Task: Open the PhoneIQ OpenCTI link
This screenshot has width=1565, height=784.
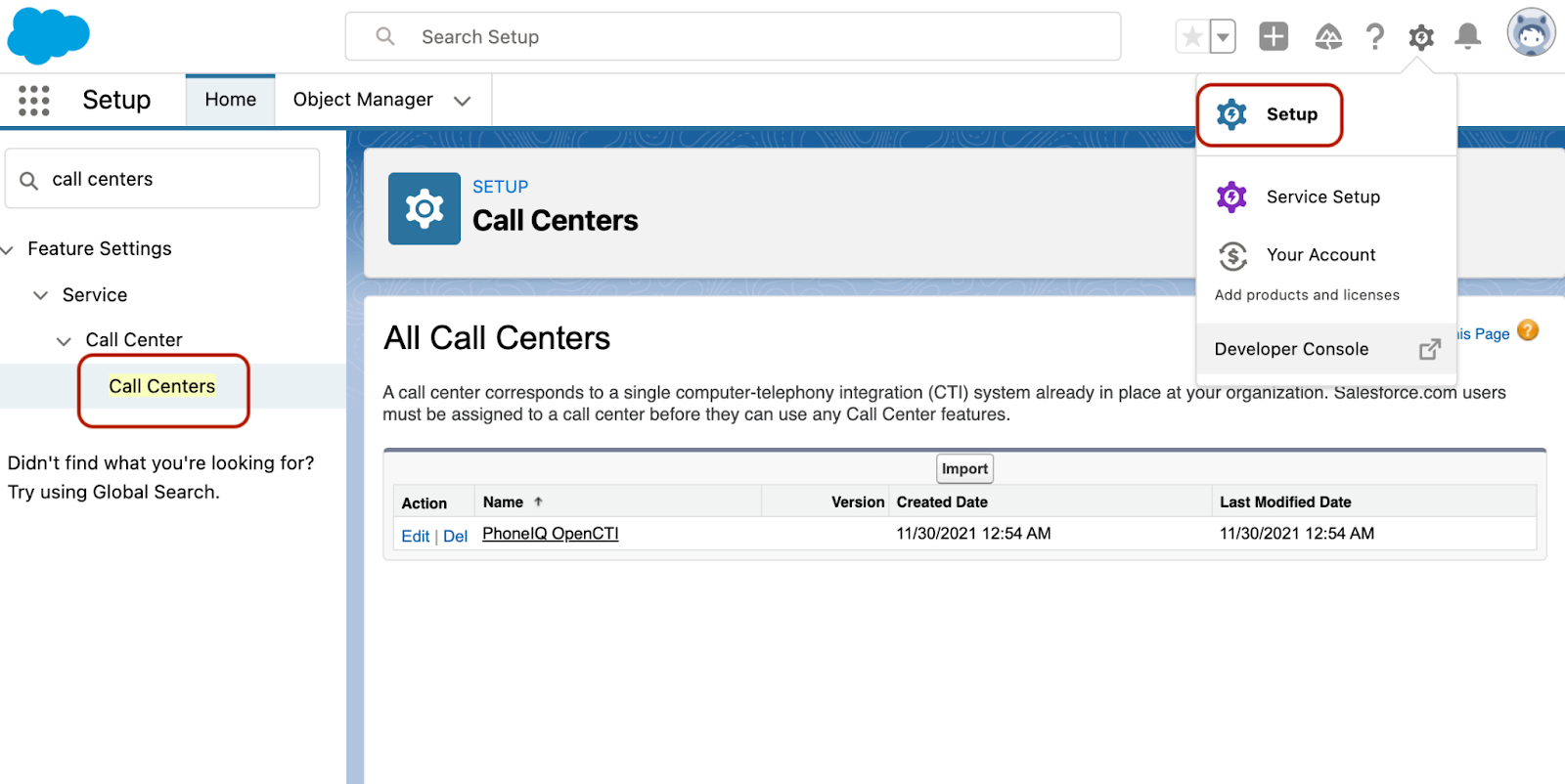Action: point(550,534)
